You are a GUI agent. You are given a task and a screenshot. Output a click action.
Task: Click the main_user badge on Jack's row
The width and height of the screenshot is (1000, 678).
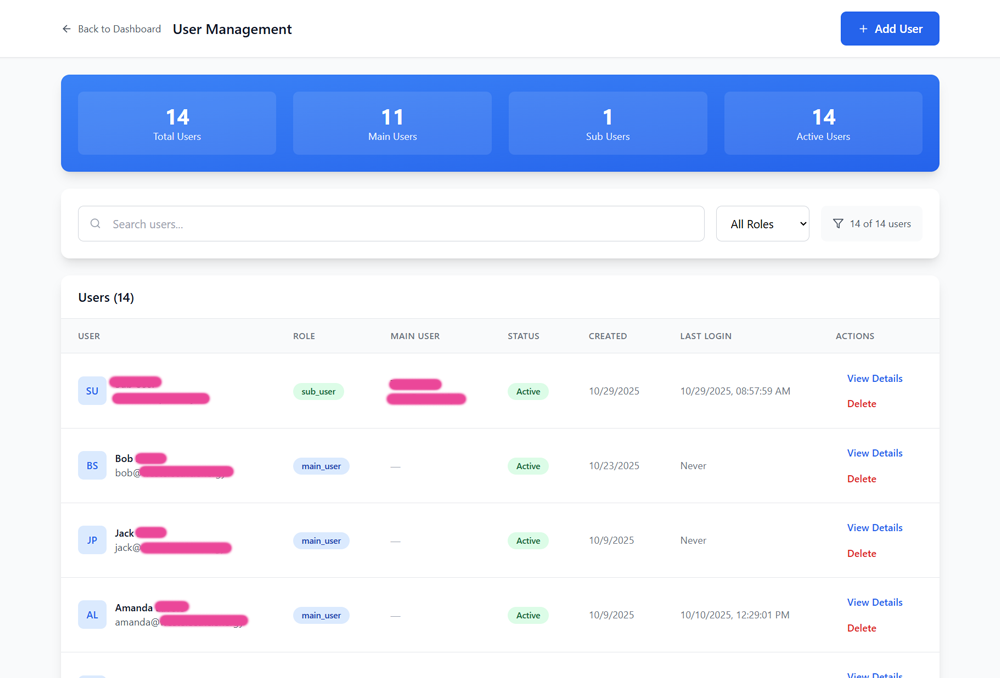point(321,540)
